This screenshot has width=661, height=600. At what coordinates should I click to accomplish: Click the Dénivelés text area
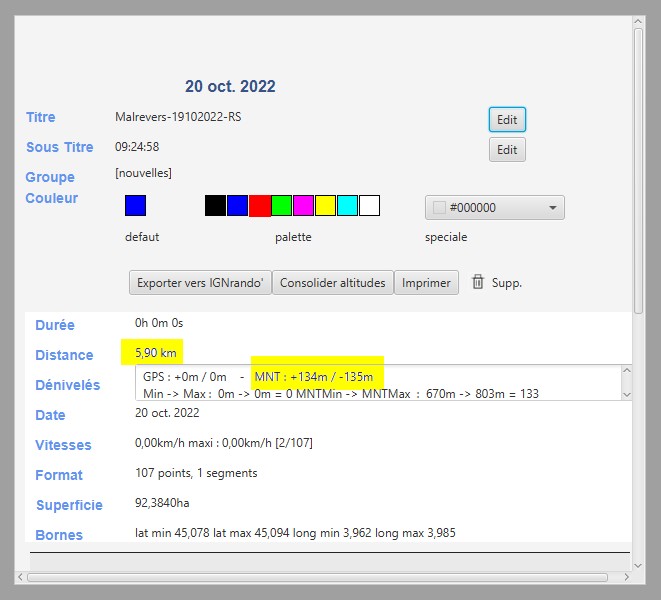pyautogui.click(x=380, y=384)
